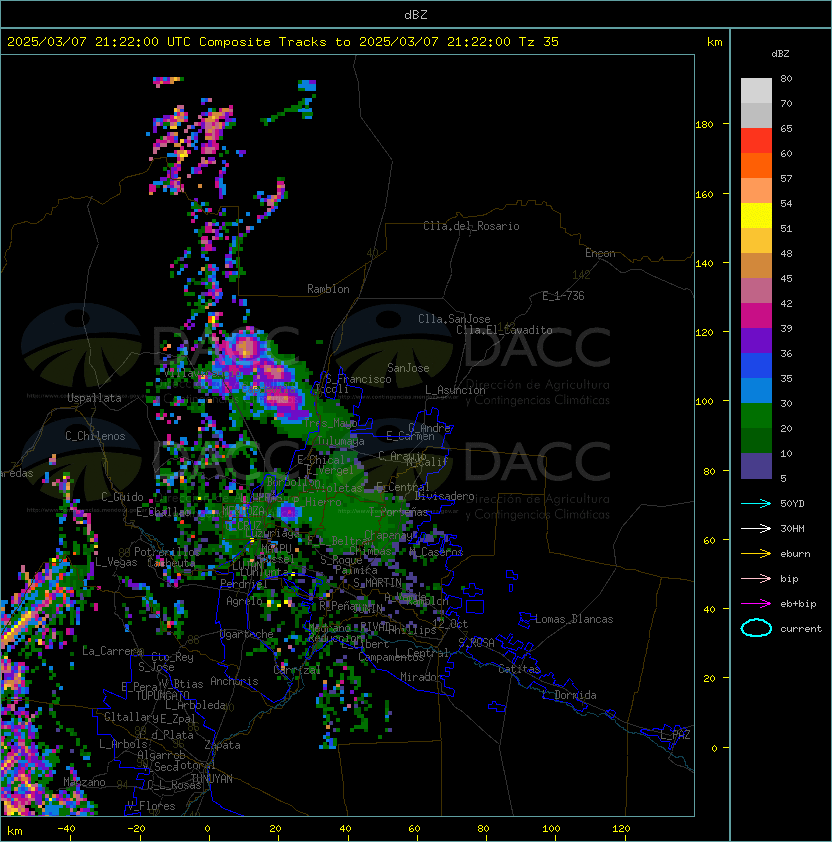The image size is (832, 842).
Task: Click the 'Clla.del_Rosario' place label
Action: pos(471,226)
